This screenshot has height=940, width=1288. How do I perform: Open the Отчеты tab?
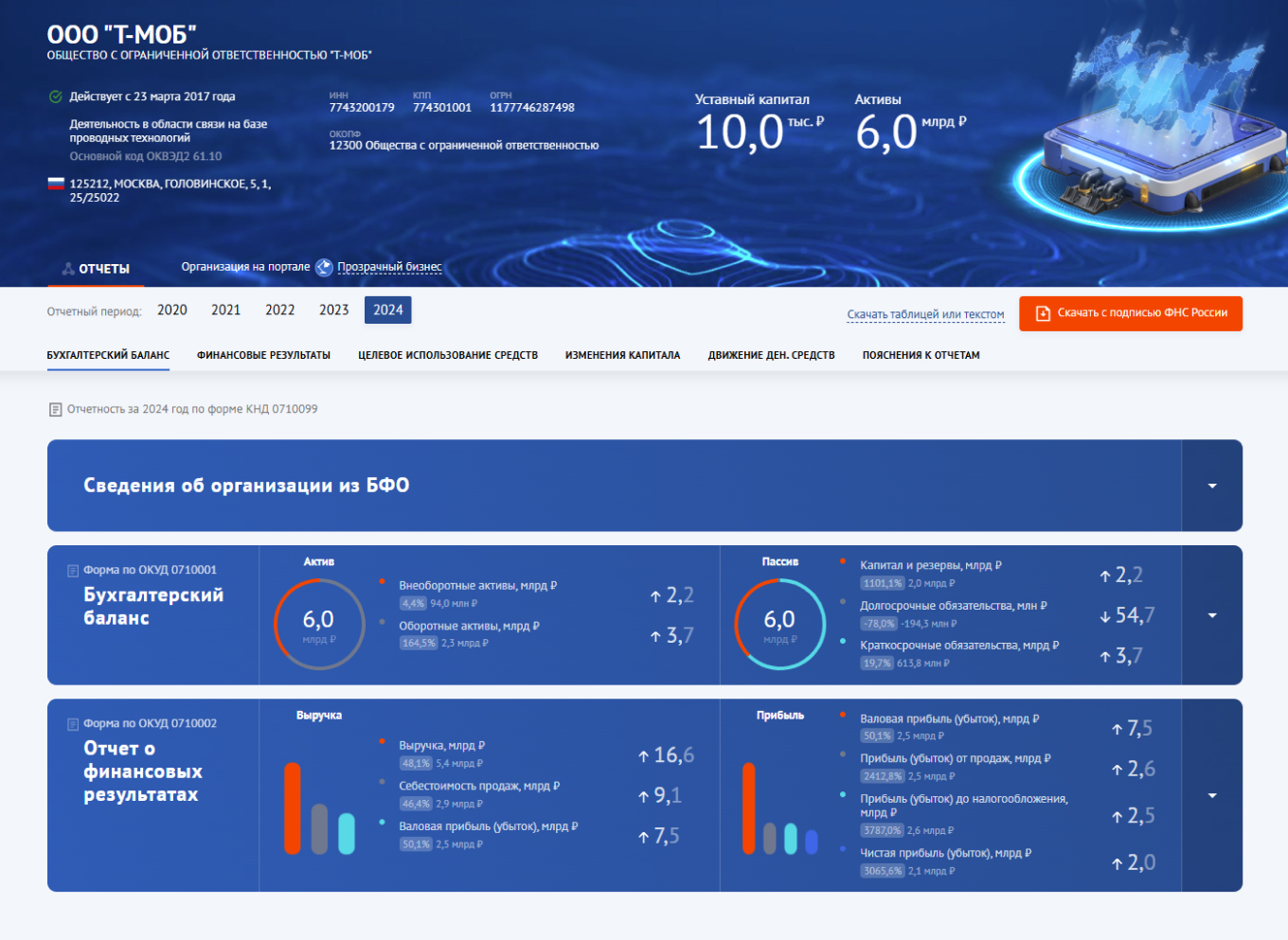96,269
